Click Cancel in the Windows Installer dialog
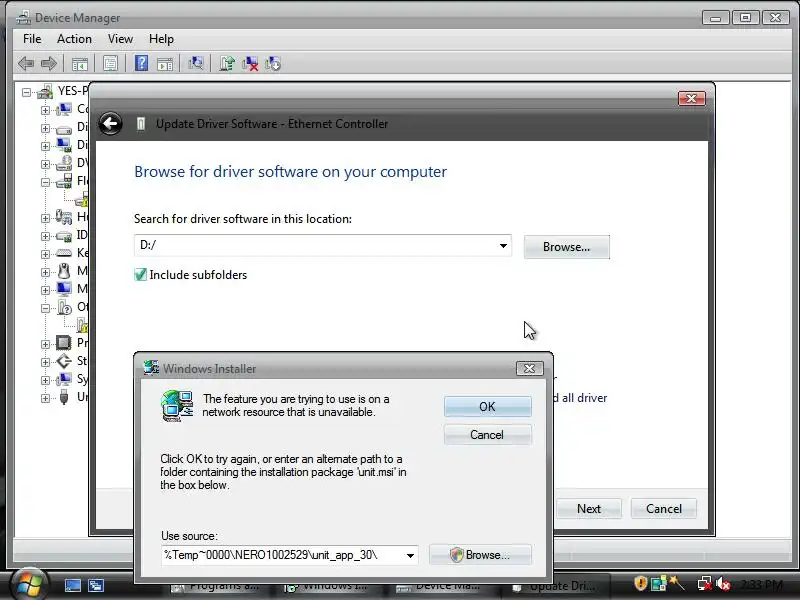 487,435
